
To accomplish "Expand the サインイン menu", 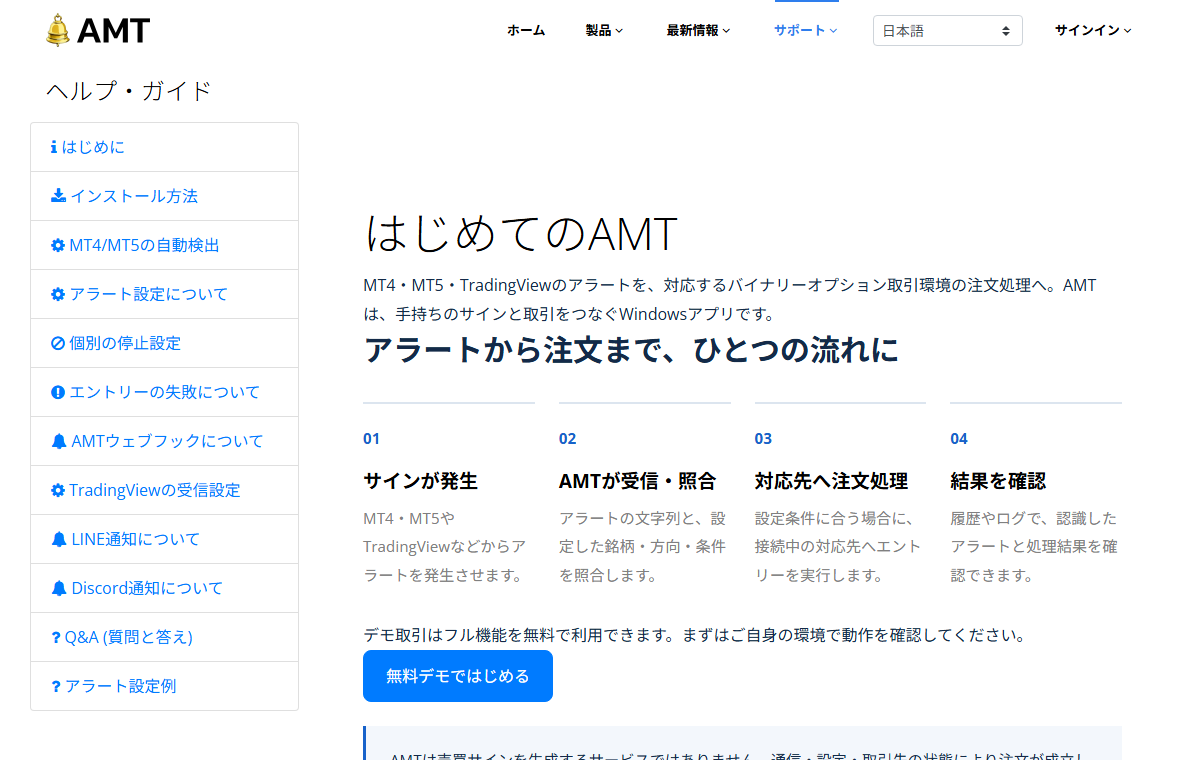I will coord(1093,30).
